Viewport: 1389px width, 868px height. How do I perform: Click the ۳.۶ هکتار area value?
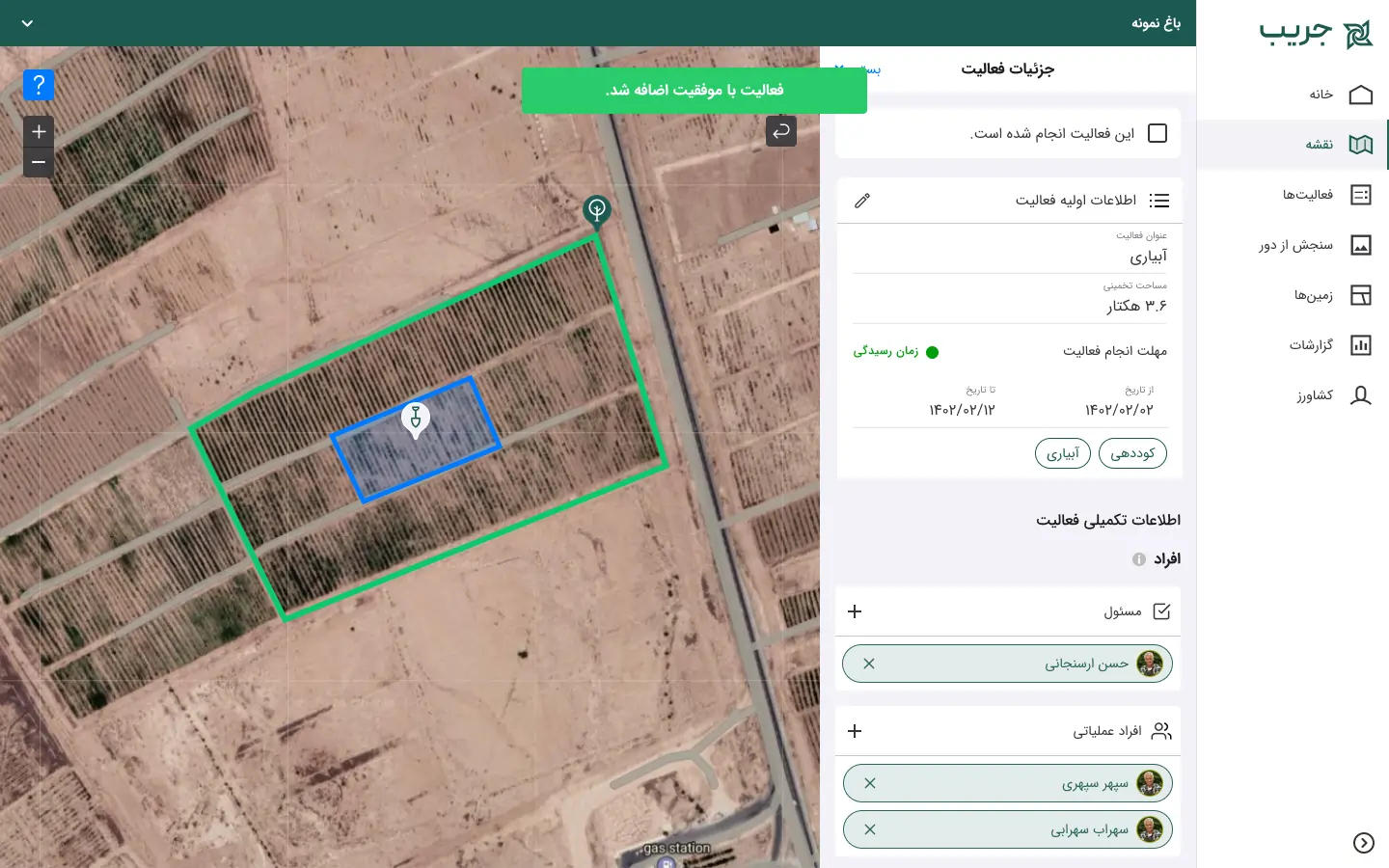(1136, 306)
